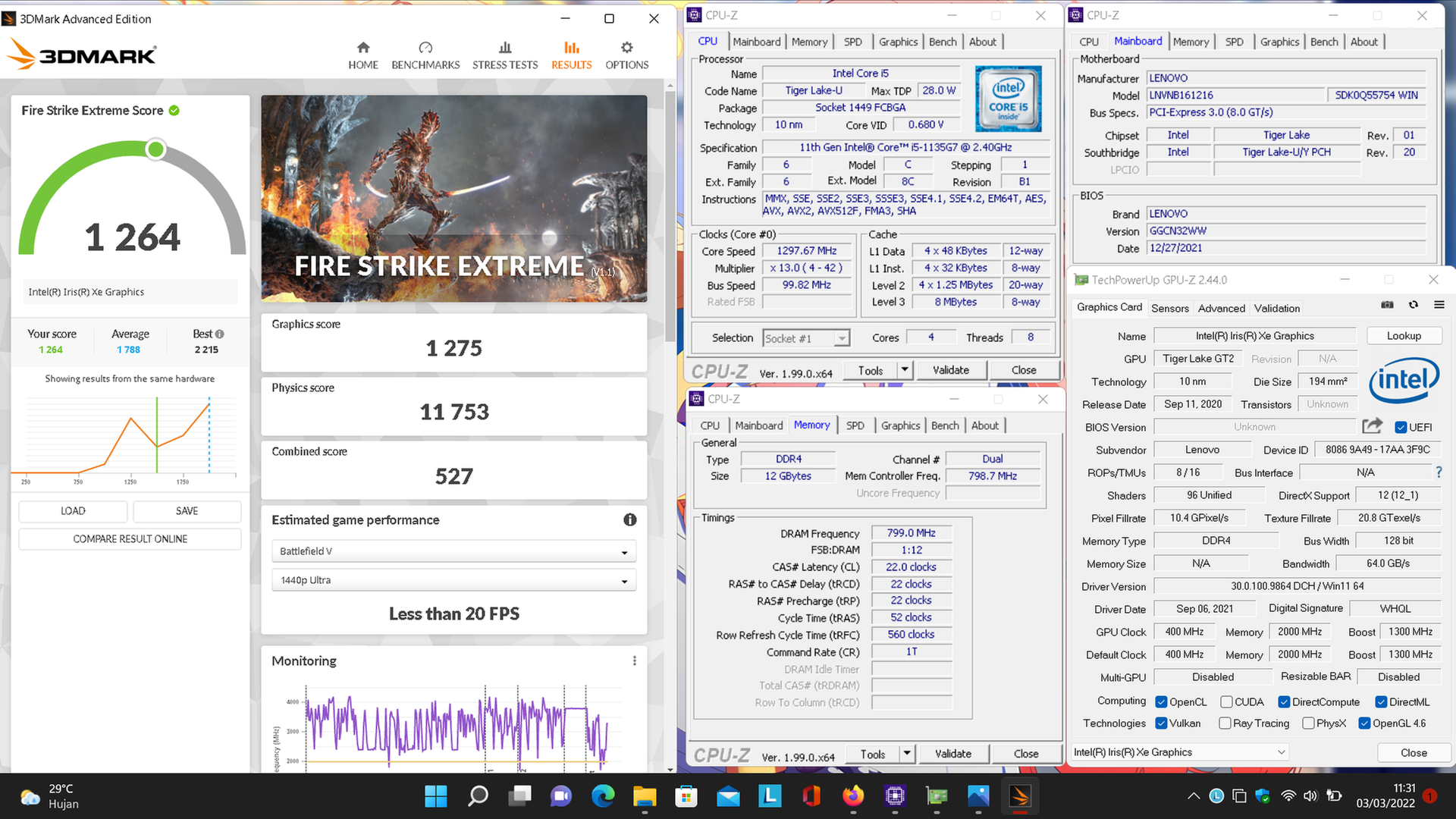Click the GPU-Z refresh icon
The image size is (1456, 819).
(x=1414, y=305)
